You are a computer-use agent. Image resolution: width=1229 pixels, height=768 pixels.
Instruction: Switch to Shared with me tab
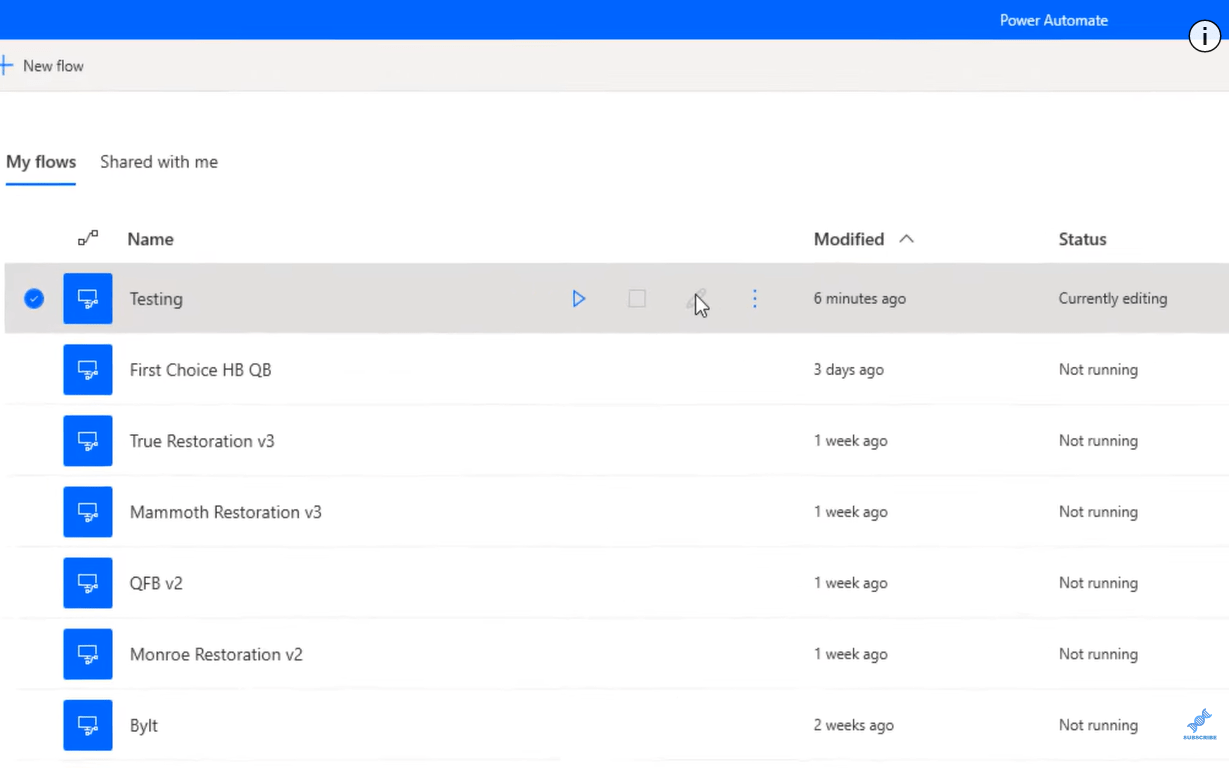[x=159, y=162]
